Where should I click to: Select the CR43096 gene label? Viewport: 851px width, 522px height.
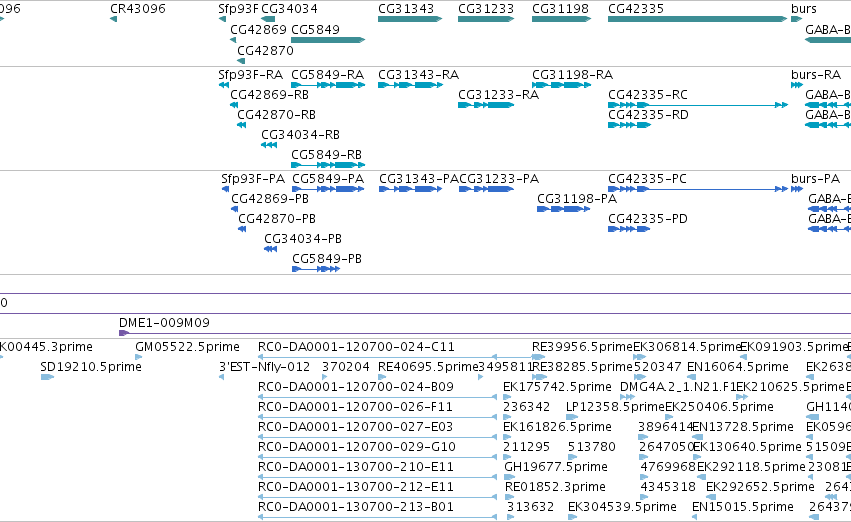[x=138, y=9]
